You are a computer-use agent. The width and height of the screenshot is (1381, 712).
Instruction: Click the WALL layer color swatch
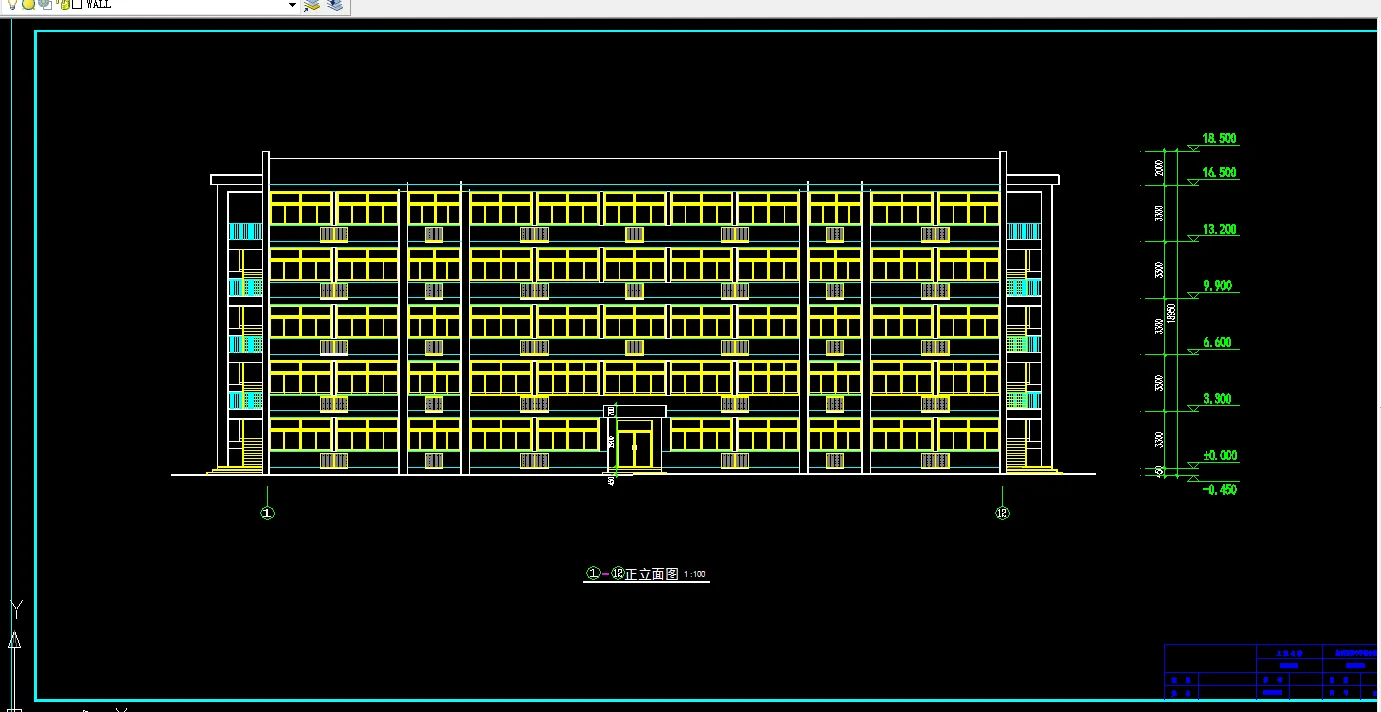(76, 4)
